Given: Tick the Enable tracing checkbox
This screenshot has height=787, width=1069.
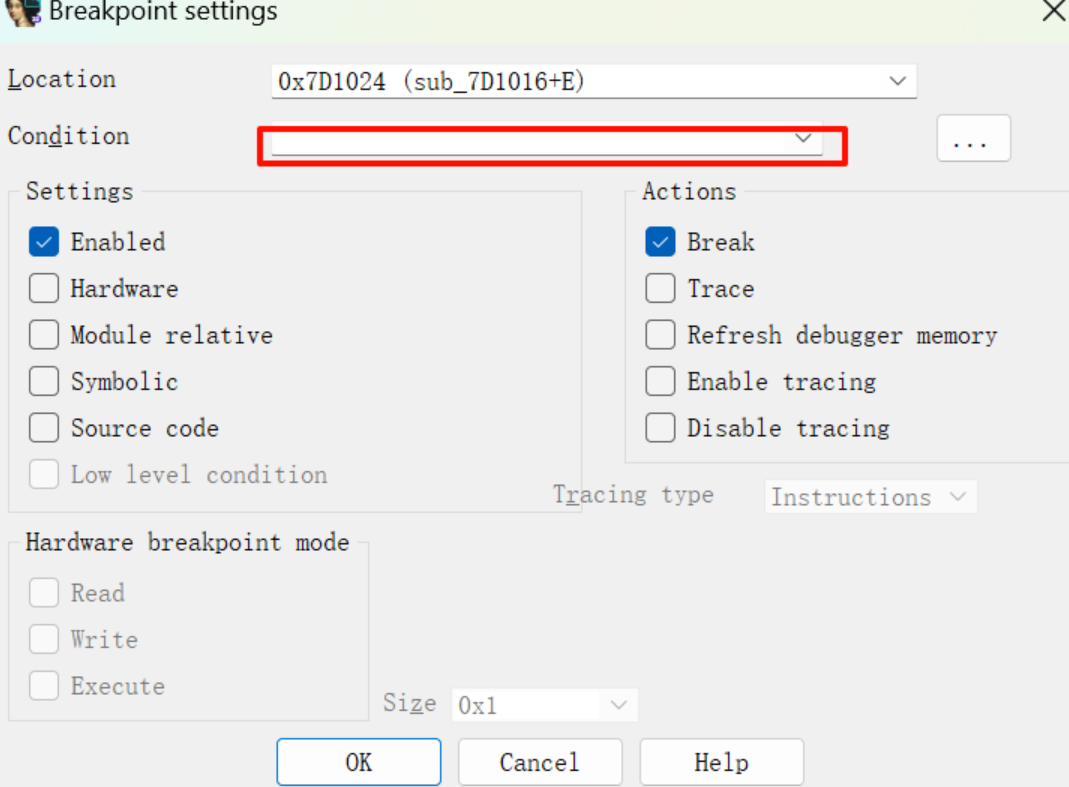Looking at the screenshot, I should point(660,382).
